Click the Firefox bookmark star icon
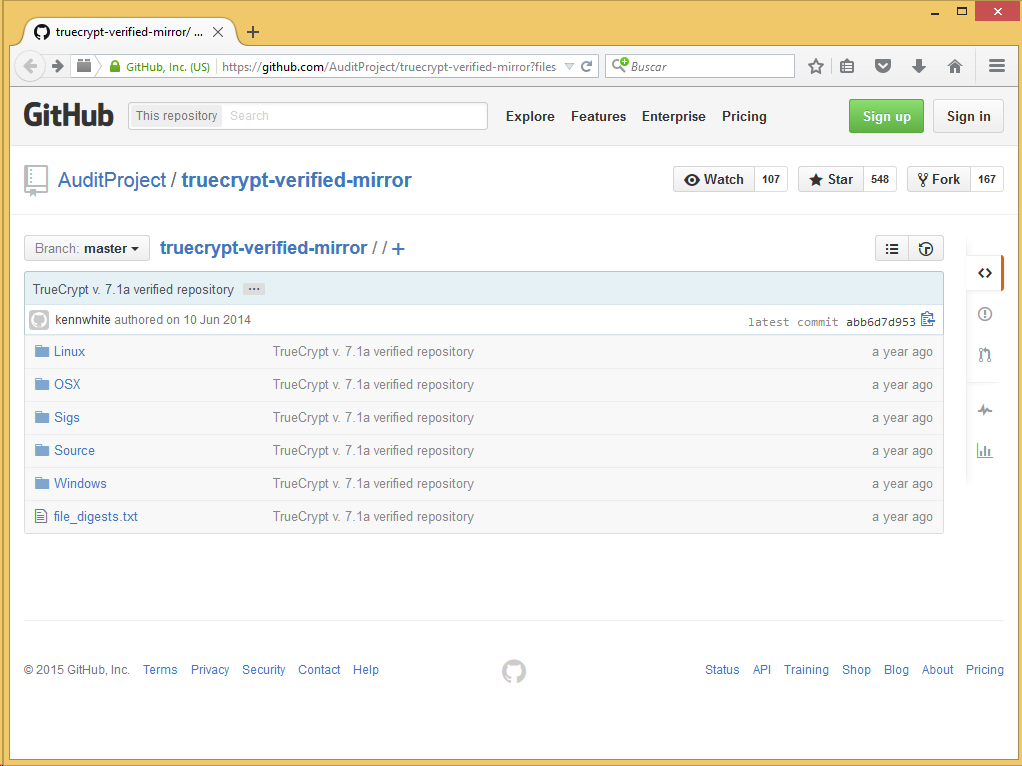Viewport: 1022px width, 766px height. pos(815,66)
